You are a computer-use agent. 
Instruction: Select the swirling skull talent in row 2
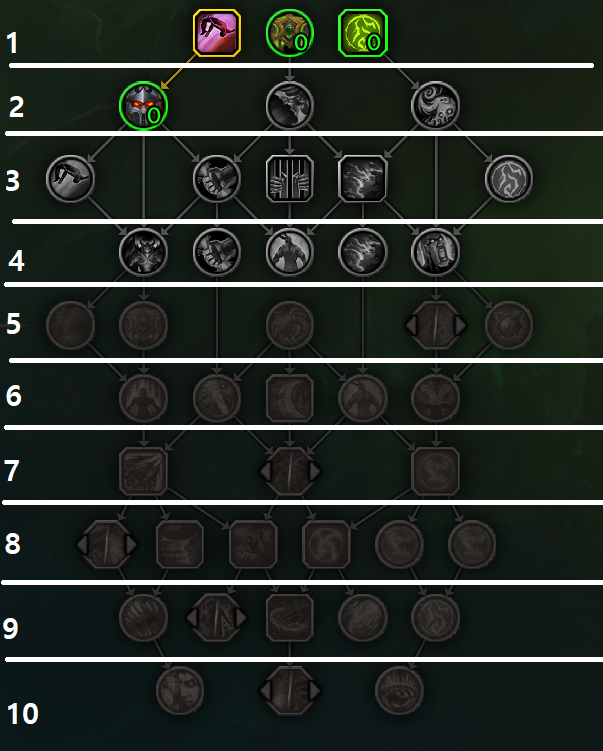click(435, 105)
